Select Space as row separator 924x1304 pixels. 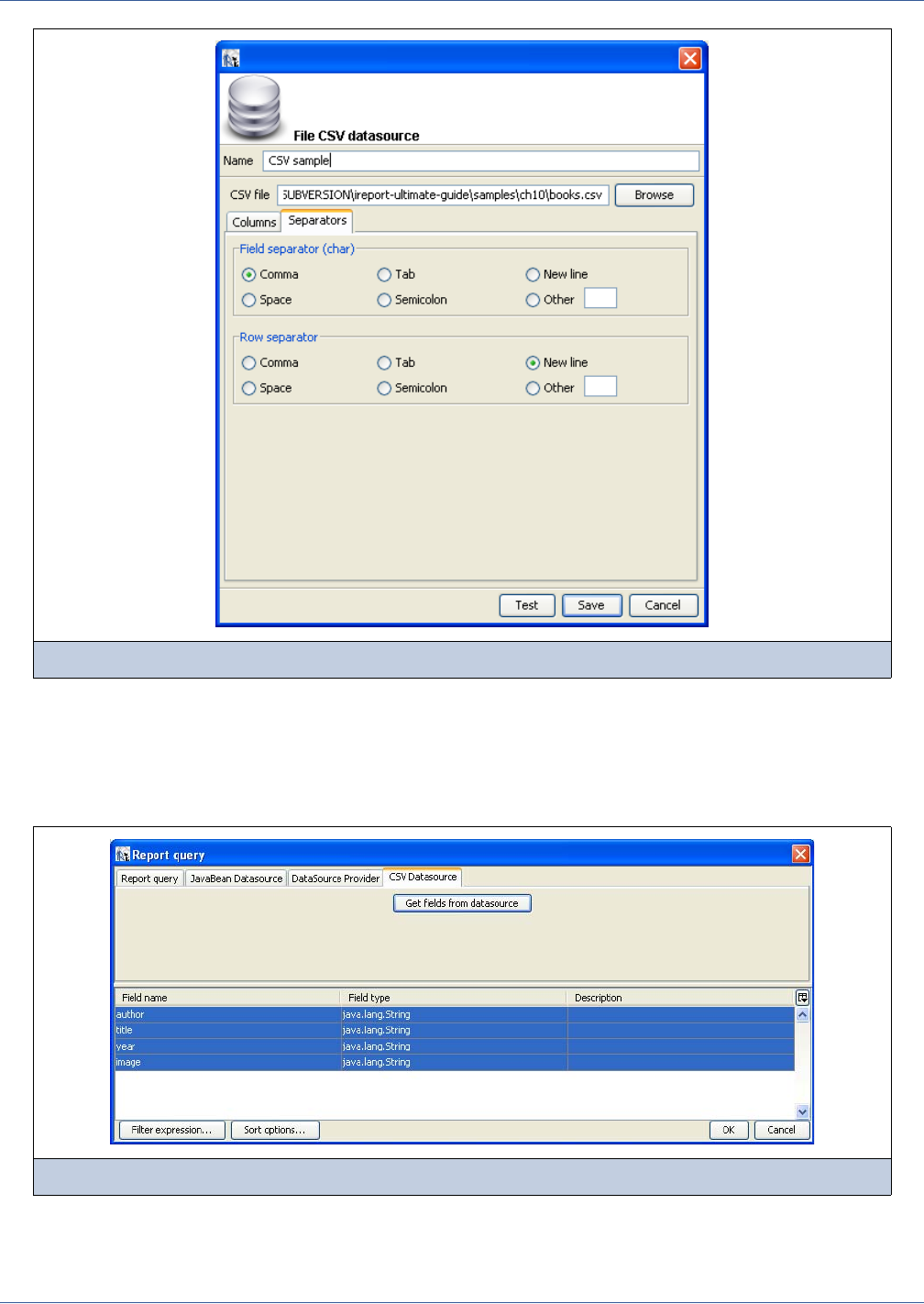click(x=267, y=389)
